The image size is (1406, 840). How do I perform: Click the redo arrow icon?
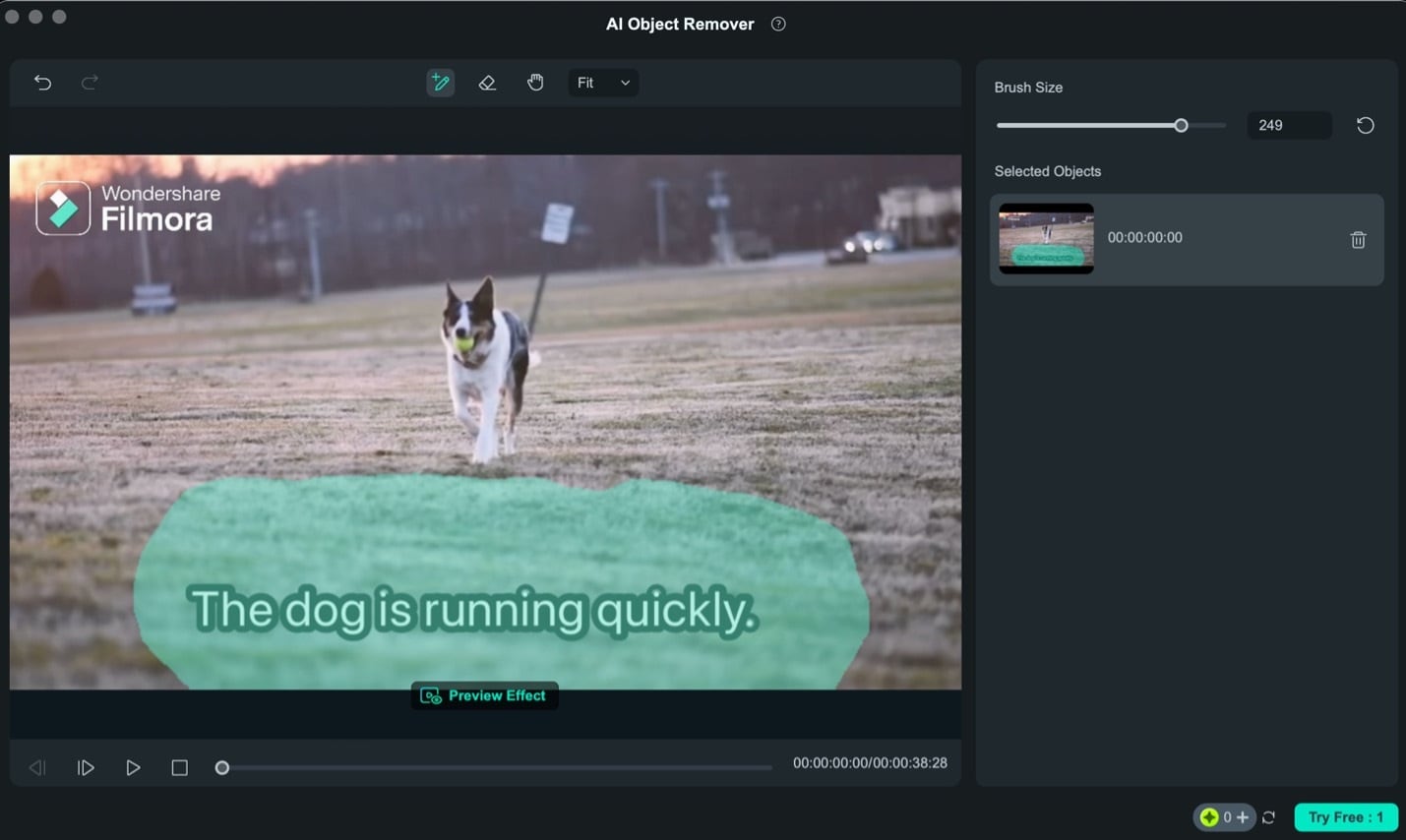click(90, 83)
